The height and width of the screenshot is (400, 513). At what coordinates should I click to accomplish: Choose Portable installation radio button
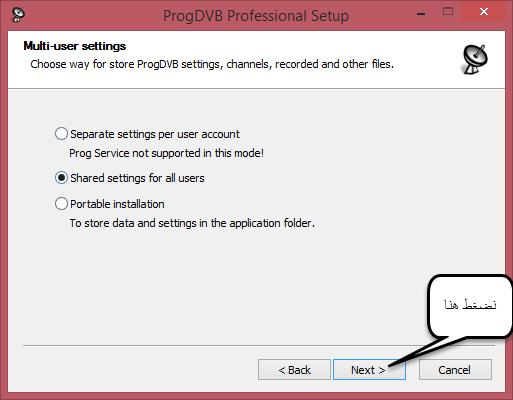[x=61, y=203]
